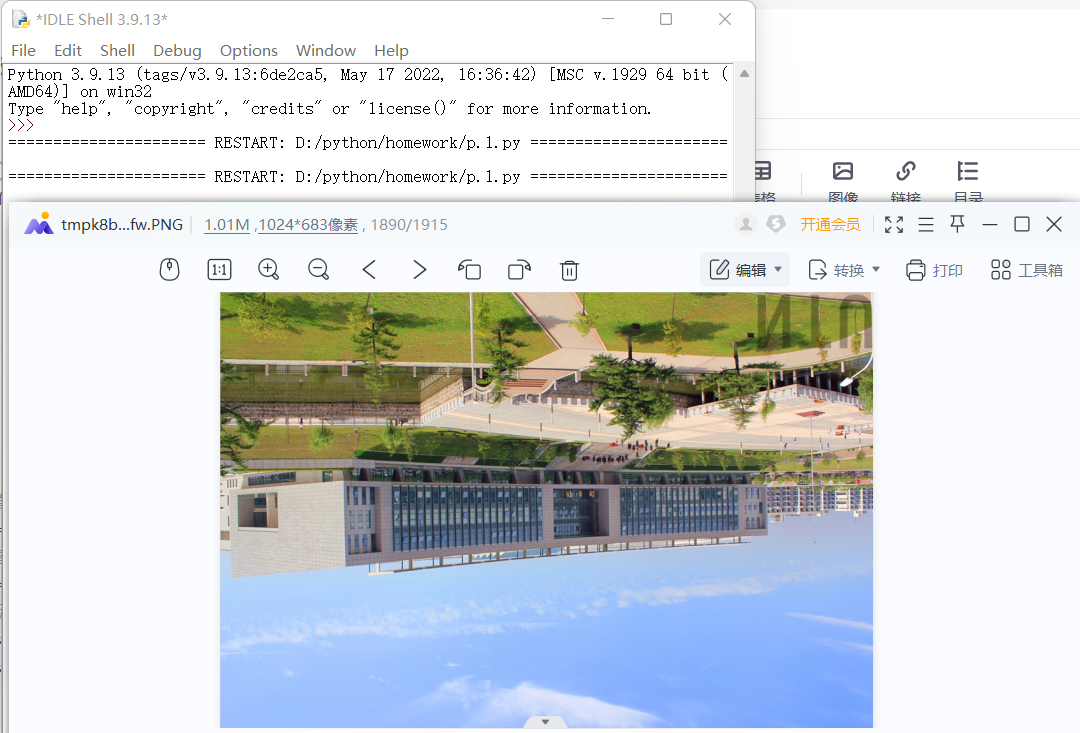The image size is (1080, 733).
Task: Click the 1024*683像素 dimensions text
Action: pos(308,225)
